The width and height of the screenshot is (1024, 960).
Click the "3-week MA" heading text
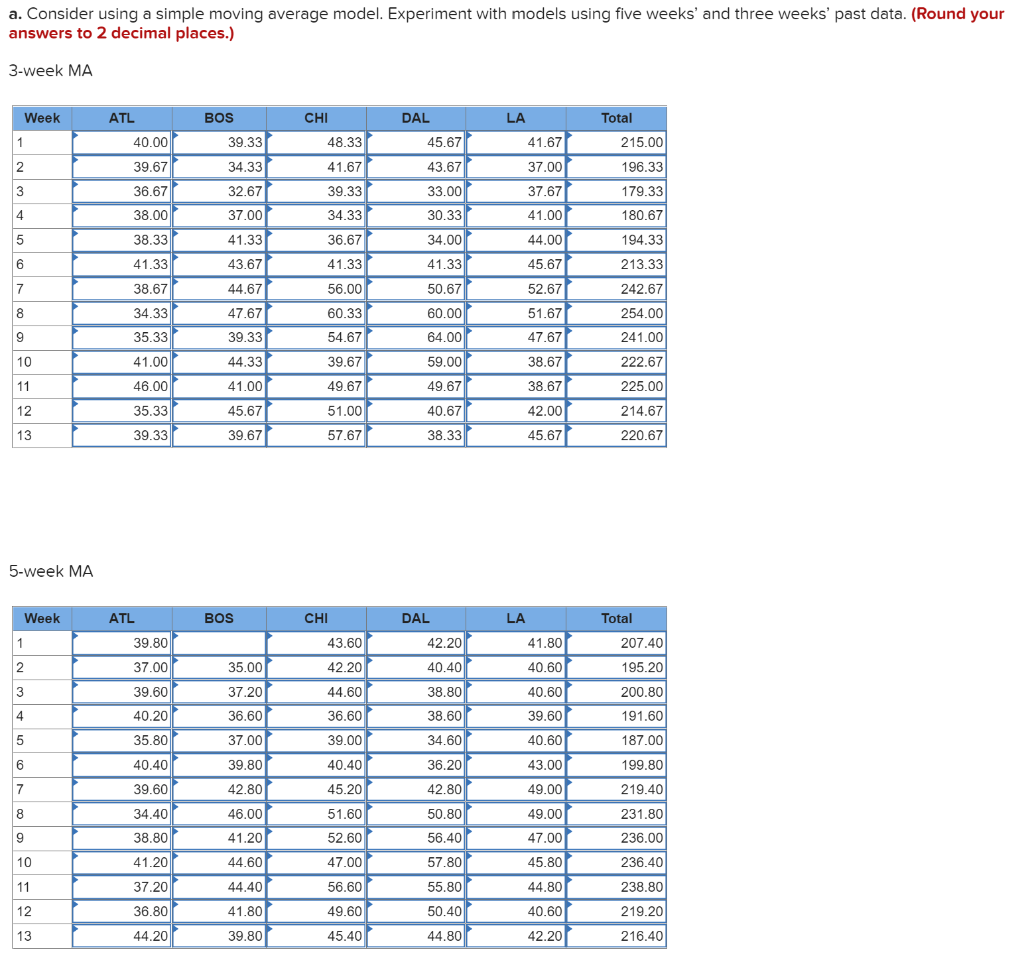(x=51, y=71)
